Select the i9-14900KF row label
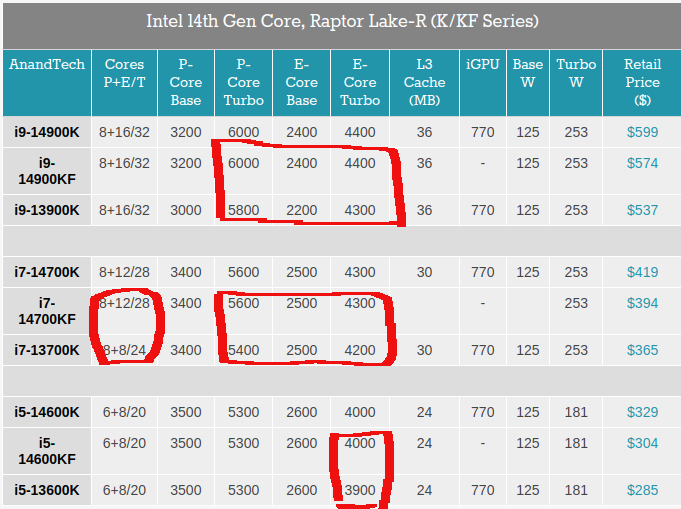The image size is (681, 509). (x=47, y=171)
